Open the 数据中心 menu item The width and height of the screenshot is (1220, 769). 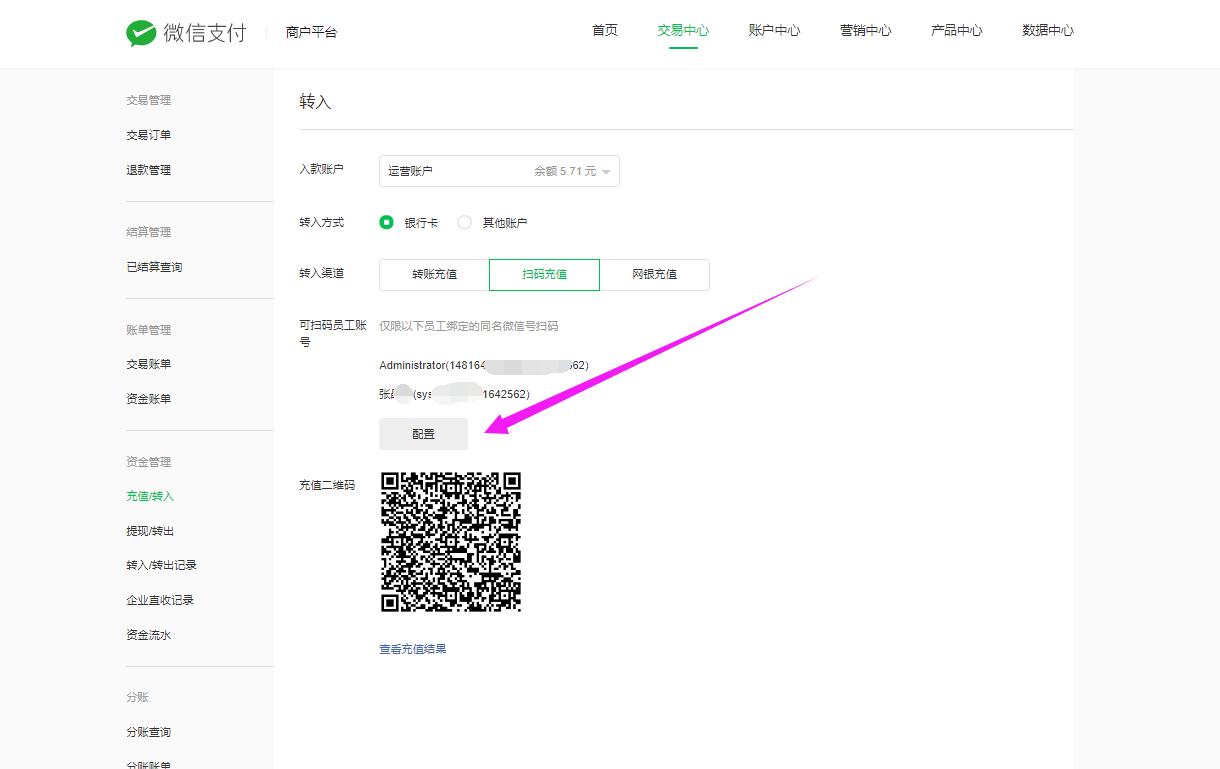1047,30
